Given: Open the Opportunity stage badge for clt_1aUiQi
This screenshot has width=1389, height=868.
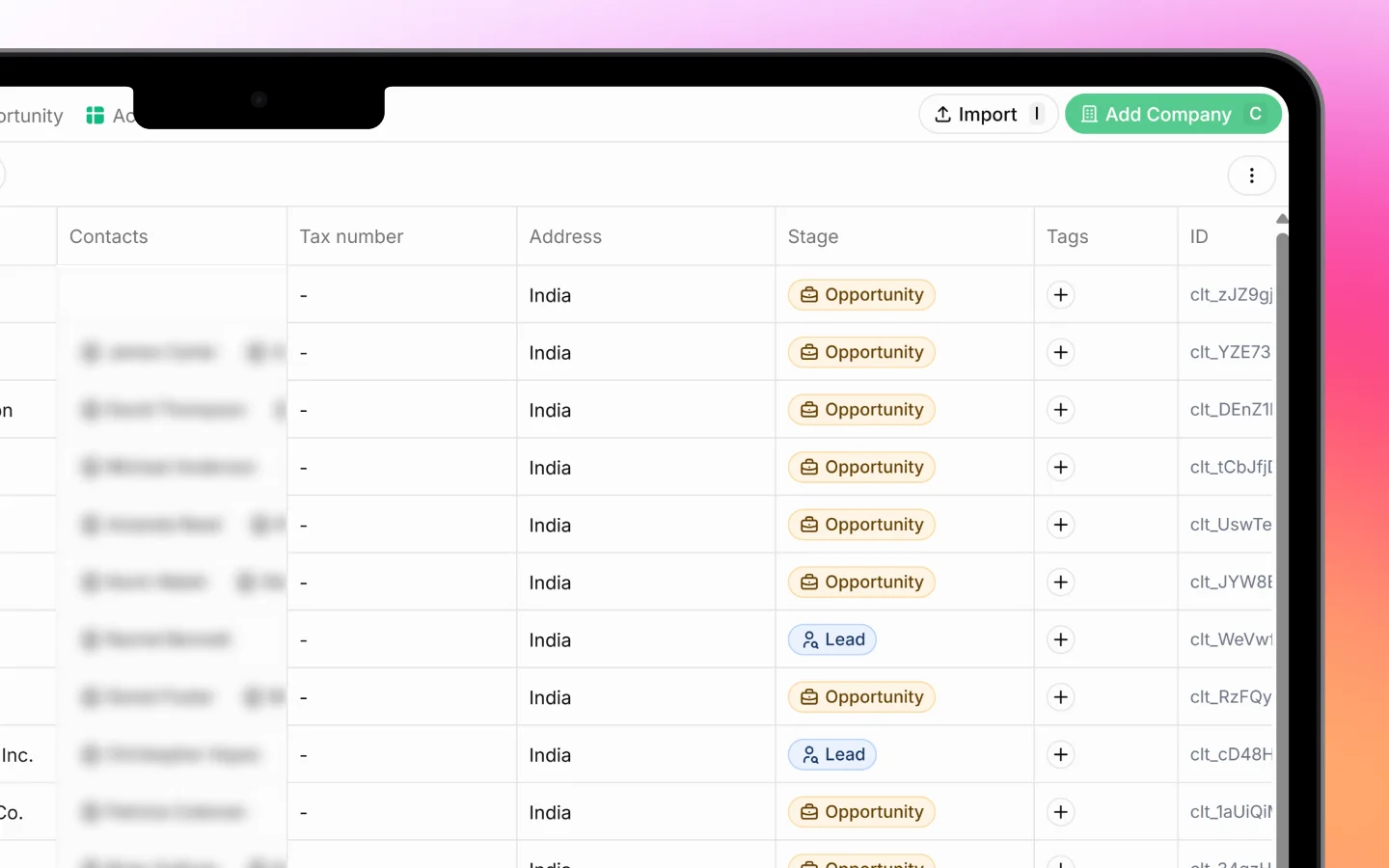Looking at the screenshot, I should 861,812.
